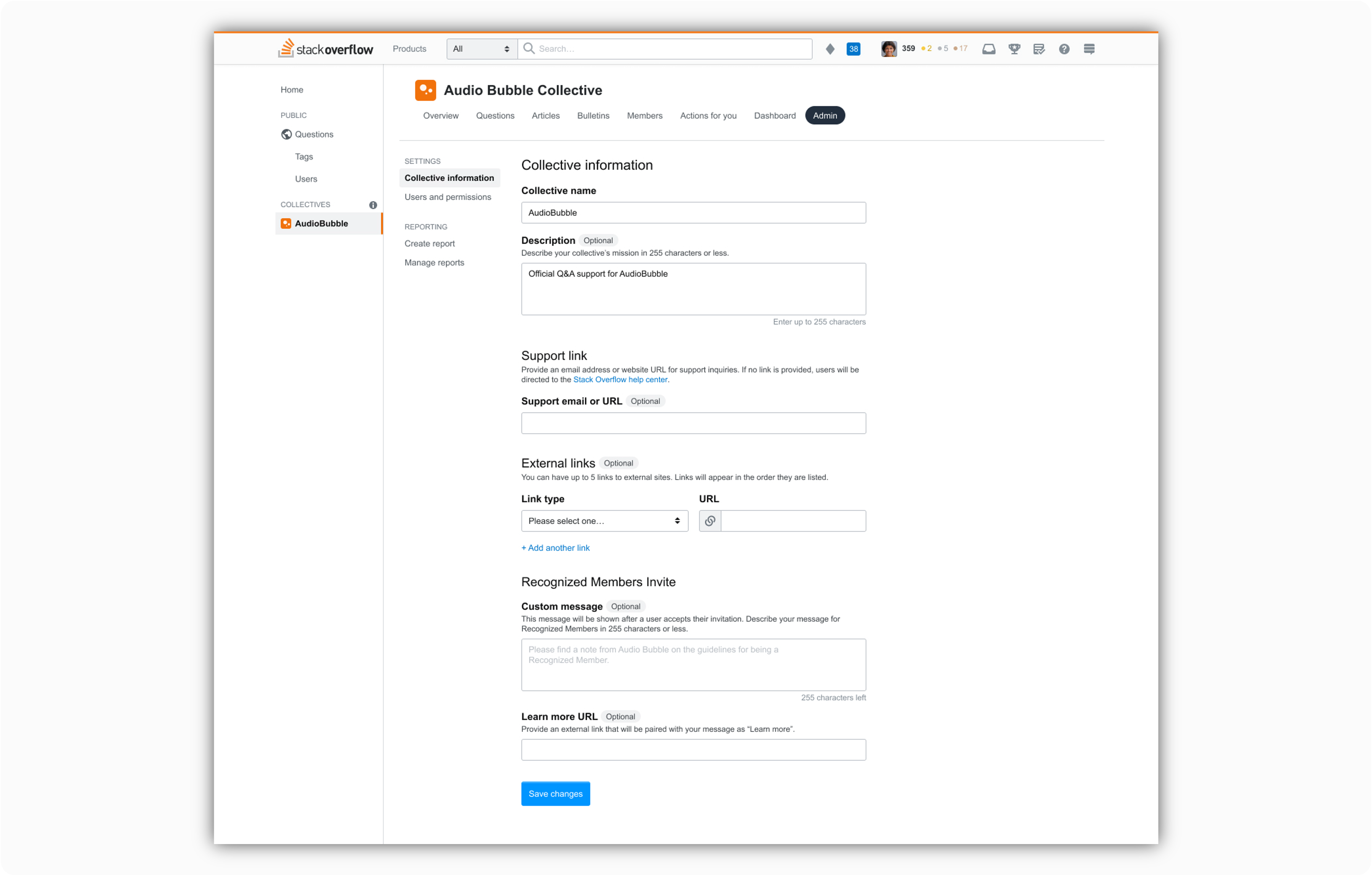Go to Home in left sidebar
Viewport: 1372px width, 875px height.
coord(292,89)
